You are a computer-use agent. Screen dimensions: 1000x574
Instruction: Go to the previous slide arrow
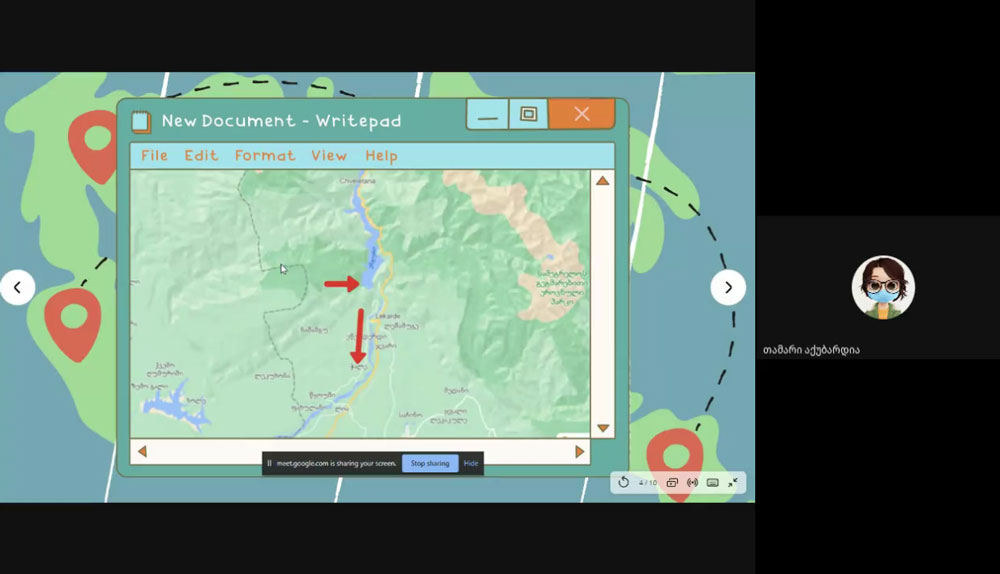click(18, 288)
